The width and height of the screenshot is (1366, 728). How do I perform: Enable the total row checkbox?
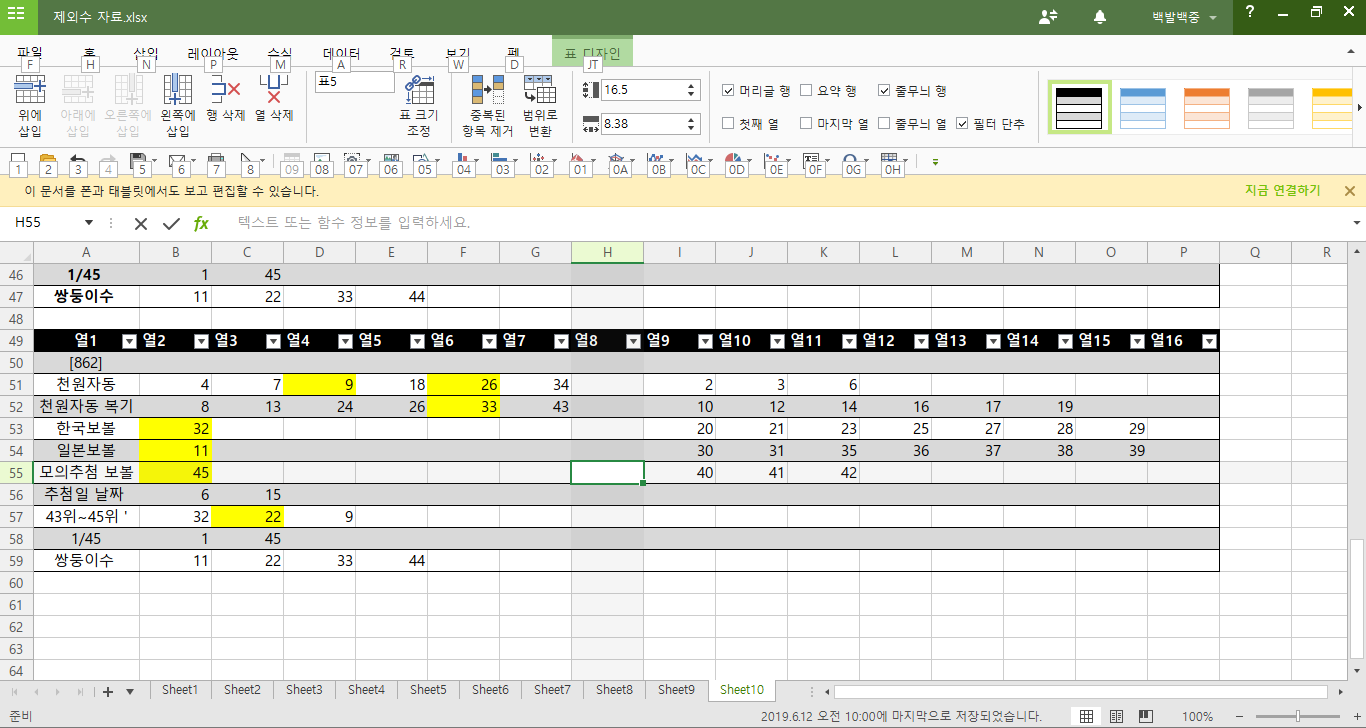coord(806,91)
